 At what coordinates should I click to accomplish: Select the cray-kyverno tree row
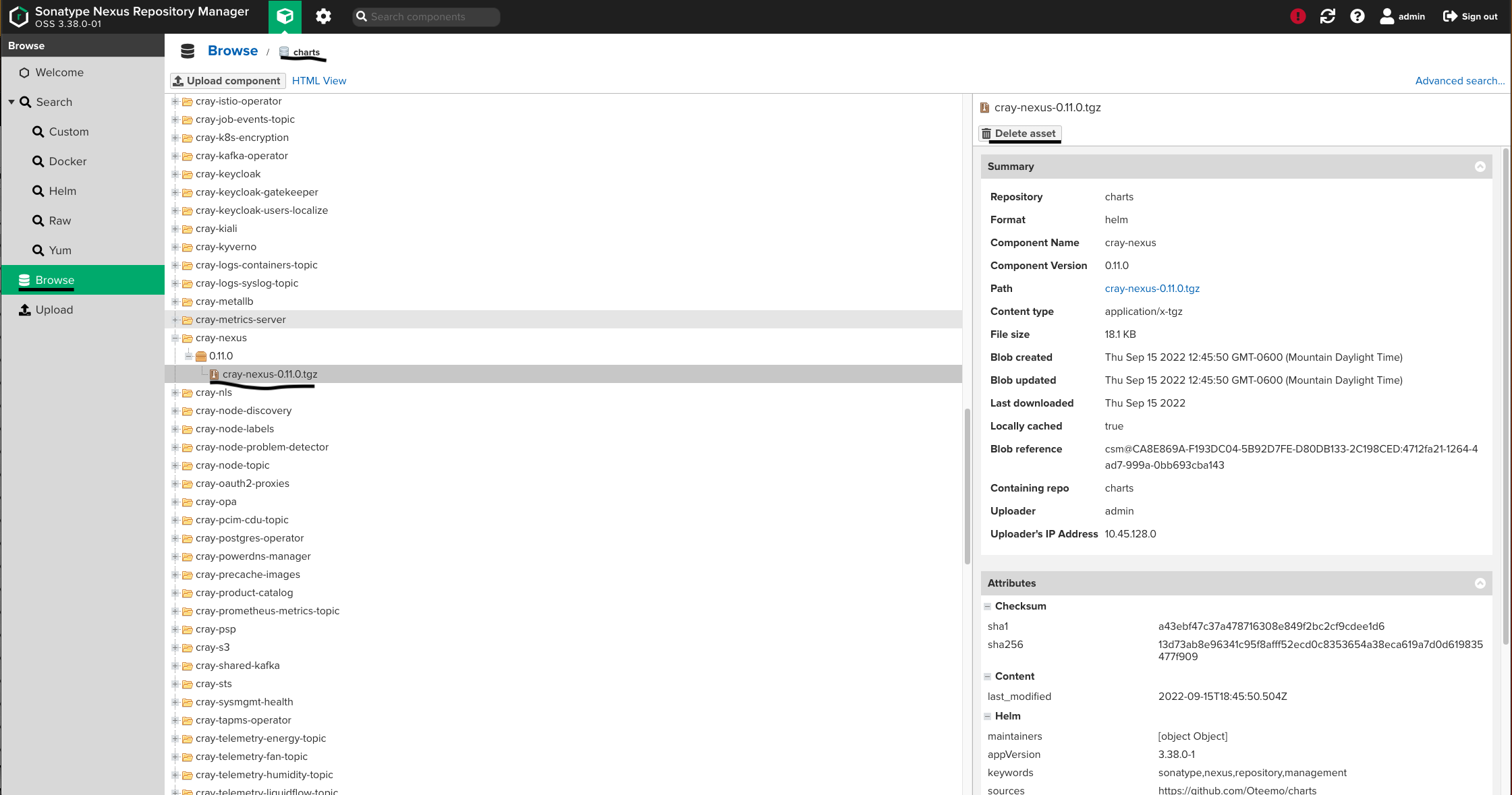coord(563,247)
